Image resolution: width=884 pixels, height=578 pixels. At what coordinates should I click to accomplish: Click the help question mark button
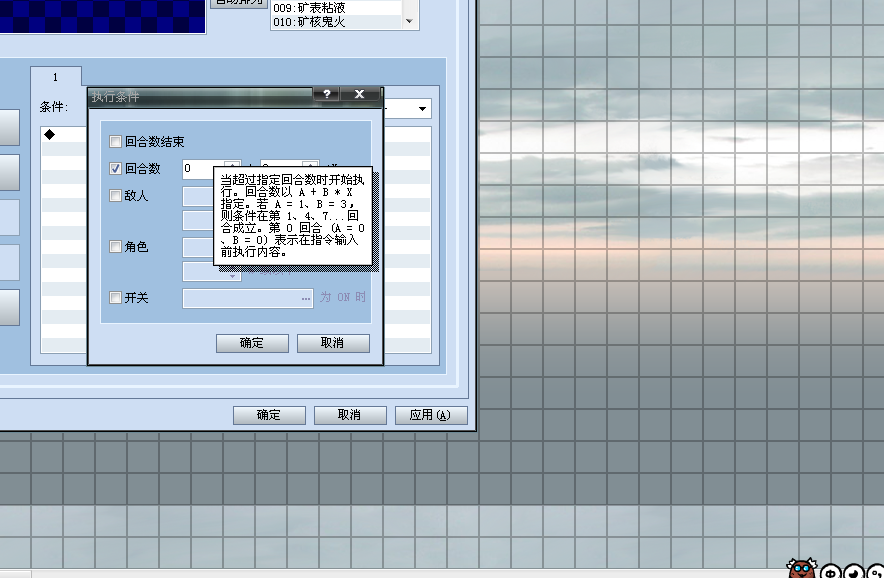click(x=326, y=94)
